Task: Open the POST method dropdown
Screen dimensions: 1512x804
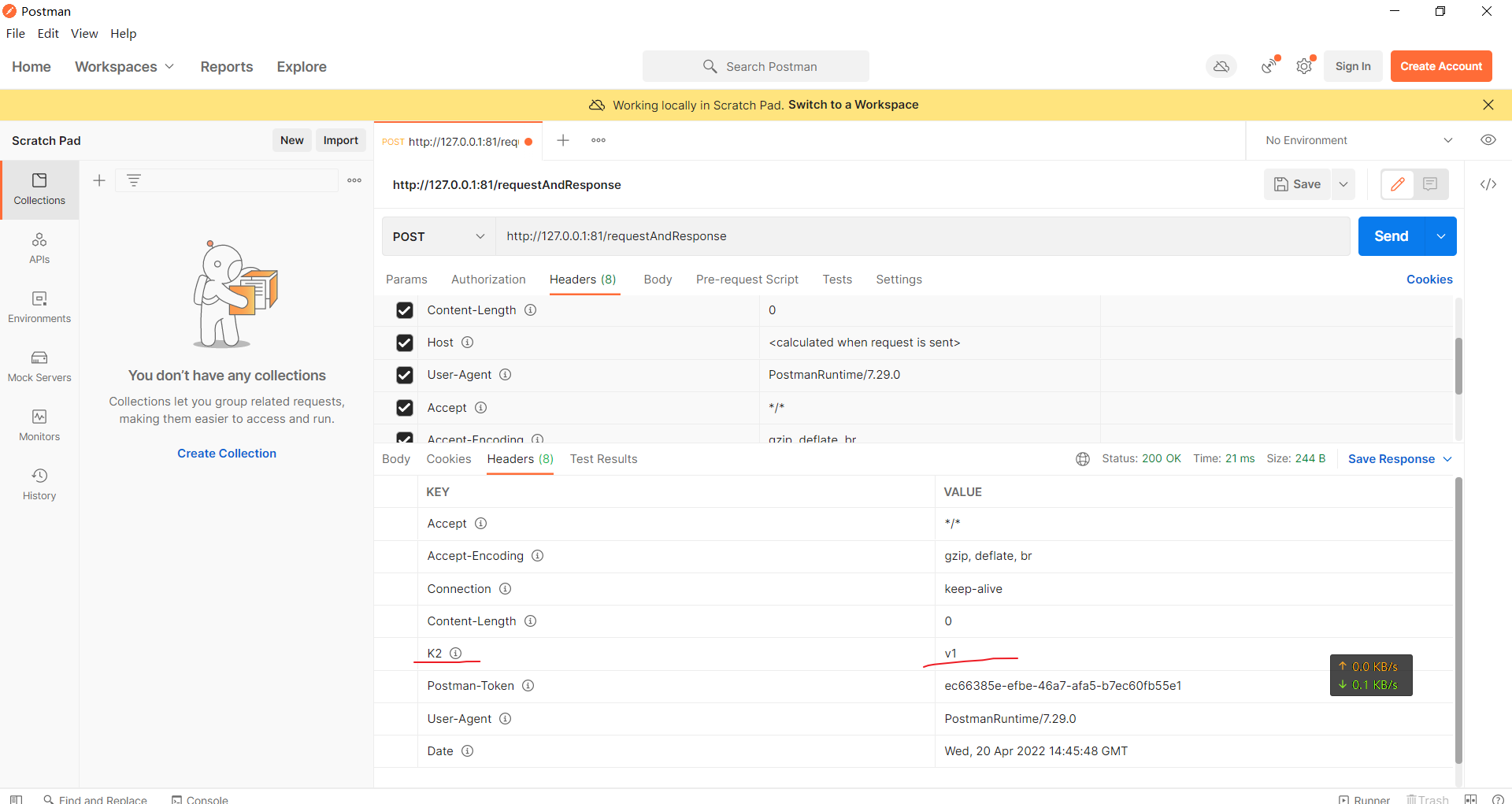Action: [439, 236]
